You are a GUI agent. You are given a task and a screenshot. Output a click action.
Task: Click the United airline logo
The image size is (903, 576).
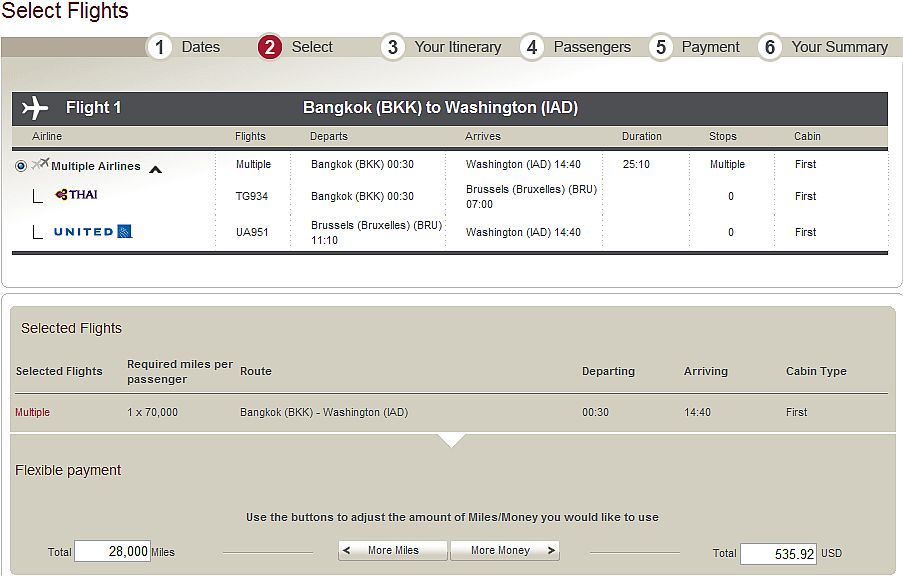[93, 232]
